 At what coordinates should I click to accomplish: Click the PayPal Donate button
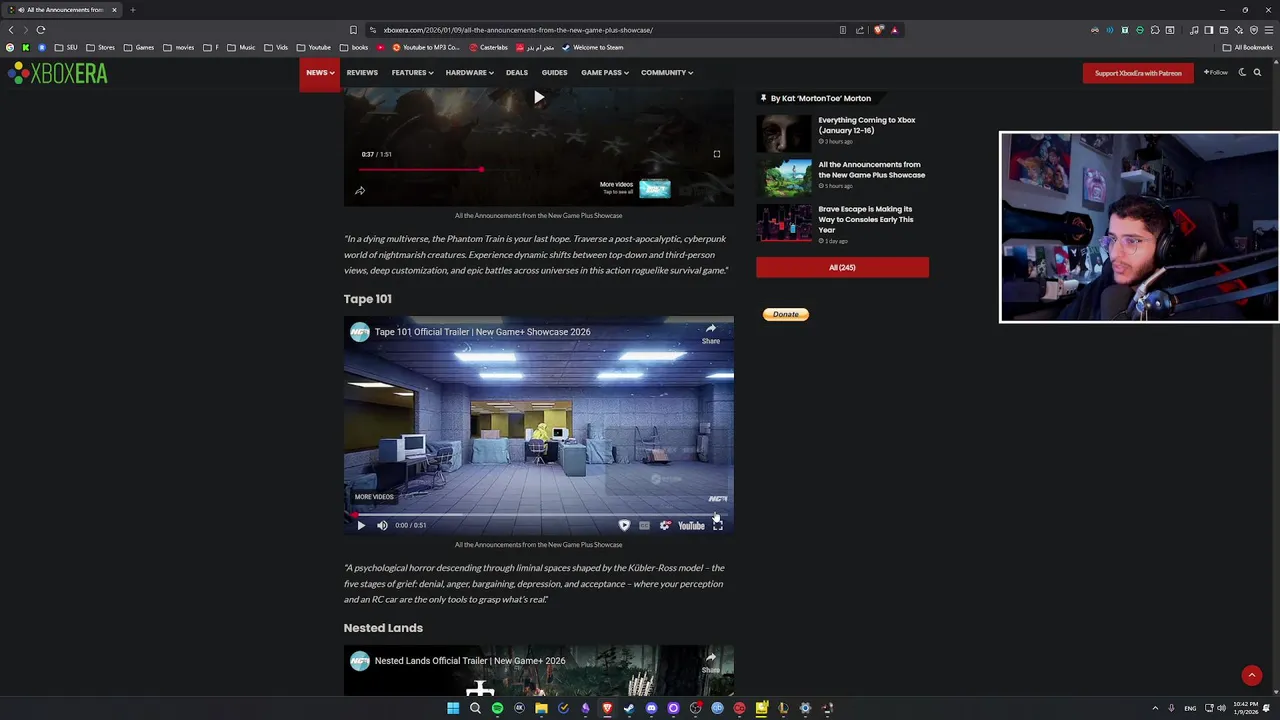point(786,314)
